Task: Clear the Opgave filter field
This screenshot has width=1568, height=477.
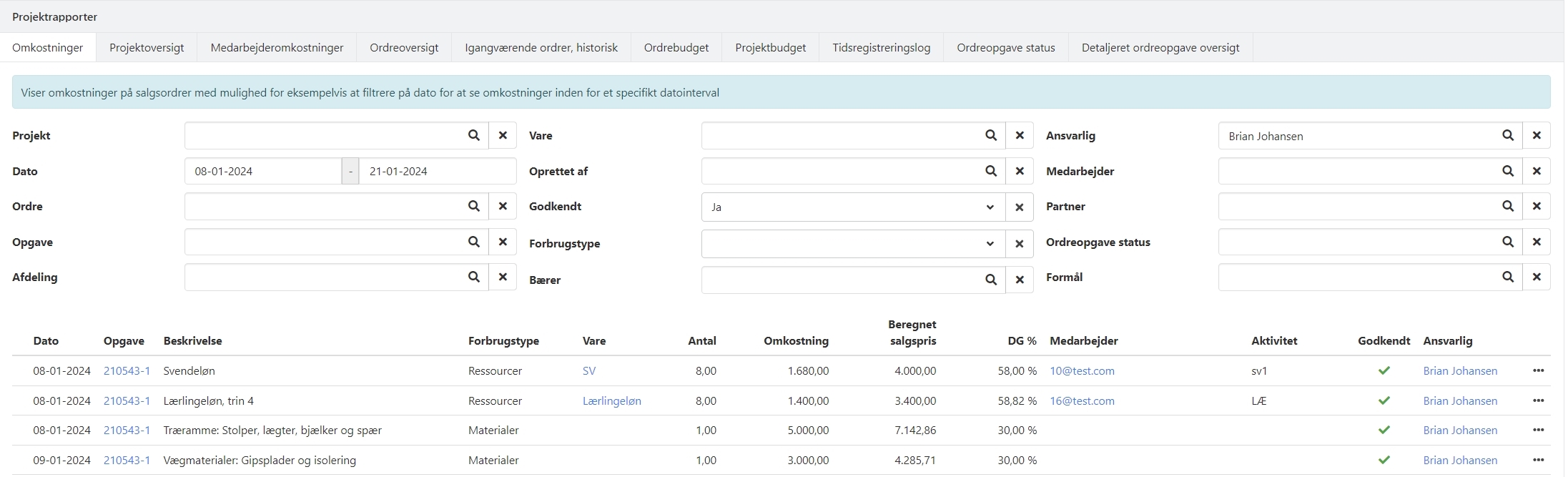Action: (503, 242)
